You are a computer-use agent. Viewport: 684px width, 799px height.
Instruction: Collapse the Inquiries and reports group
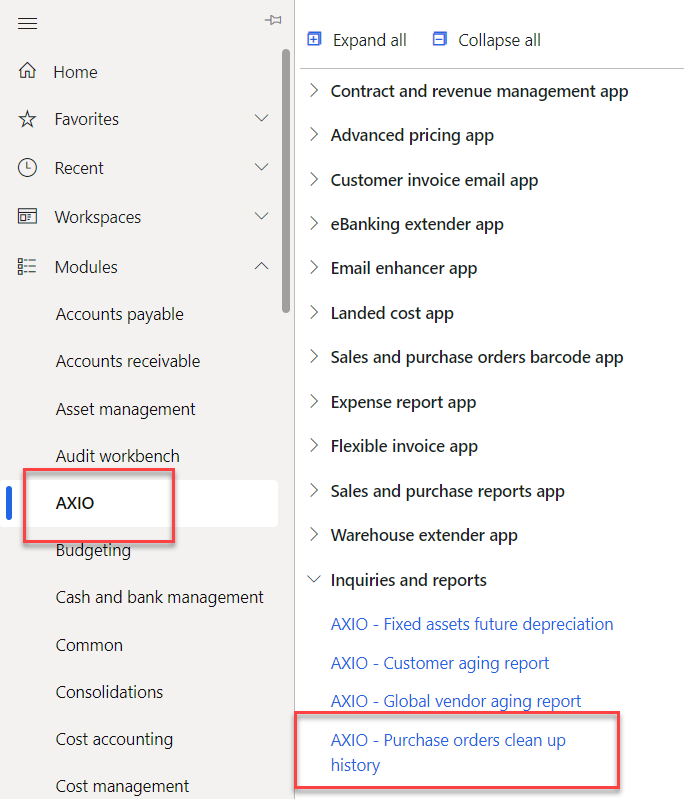[x=314, y=580]
